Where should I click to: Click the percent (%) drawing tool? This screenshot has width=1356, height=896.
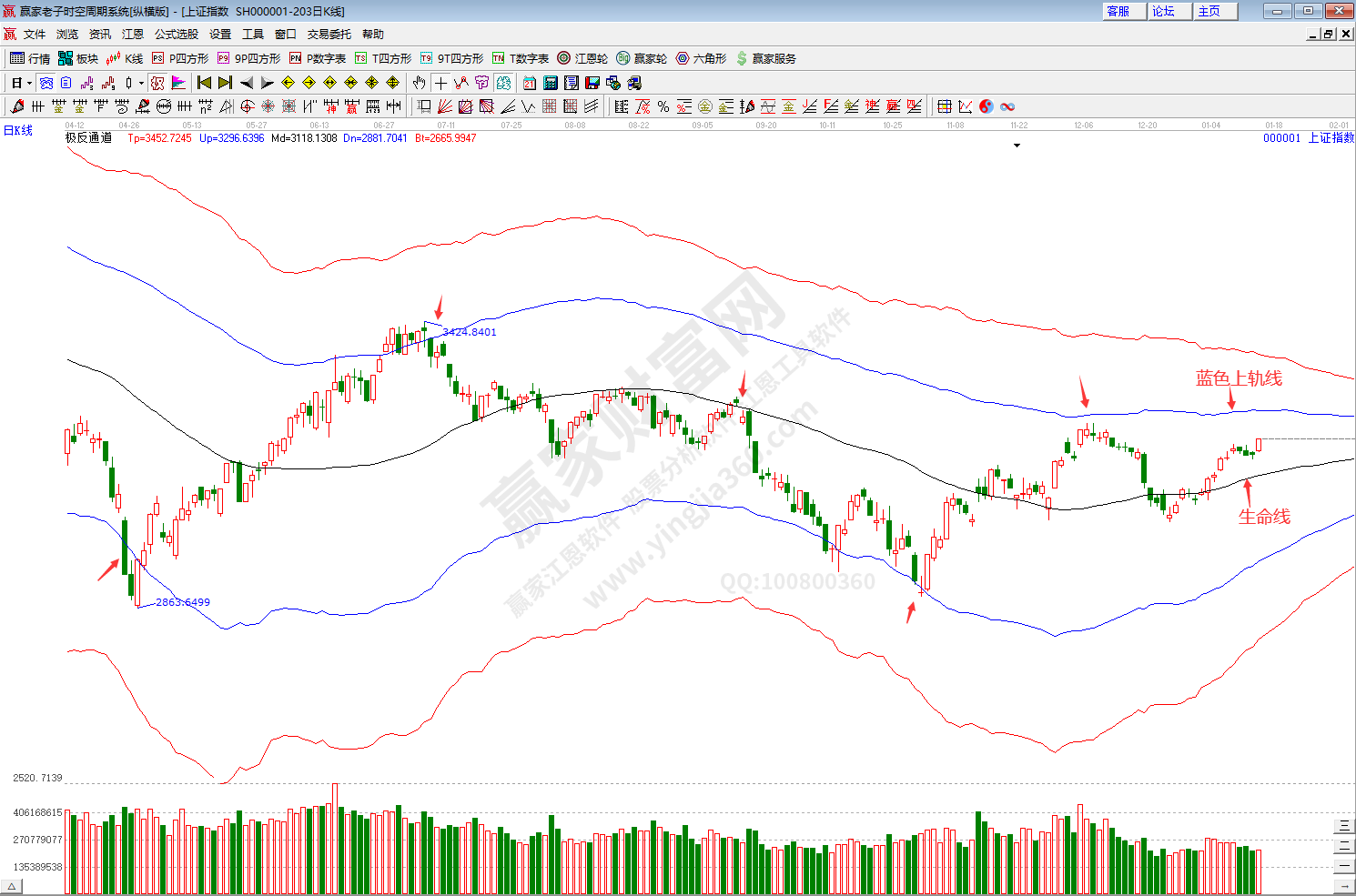(x=663, y=106)
